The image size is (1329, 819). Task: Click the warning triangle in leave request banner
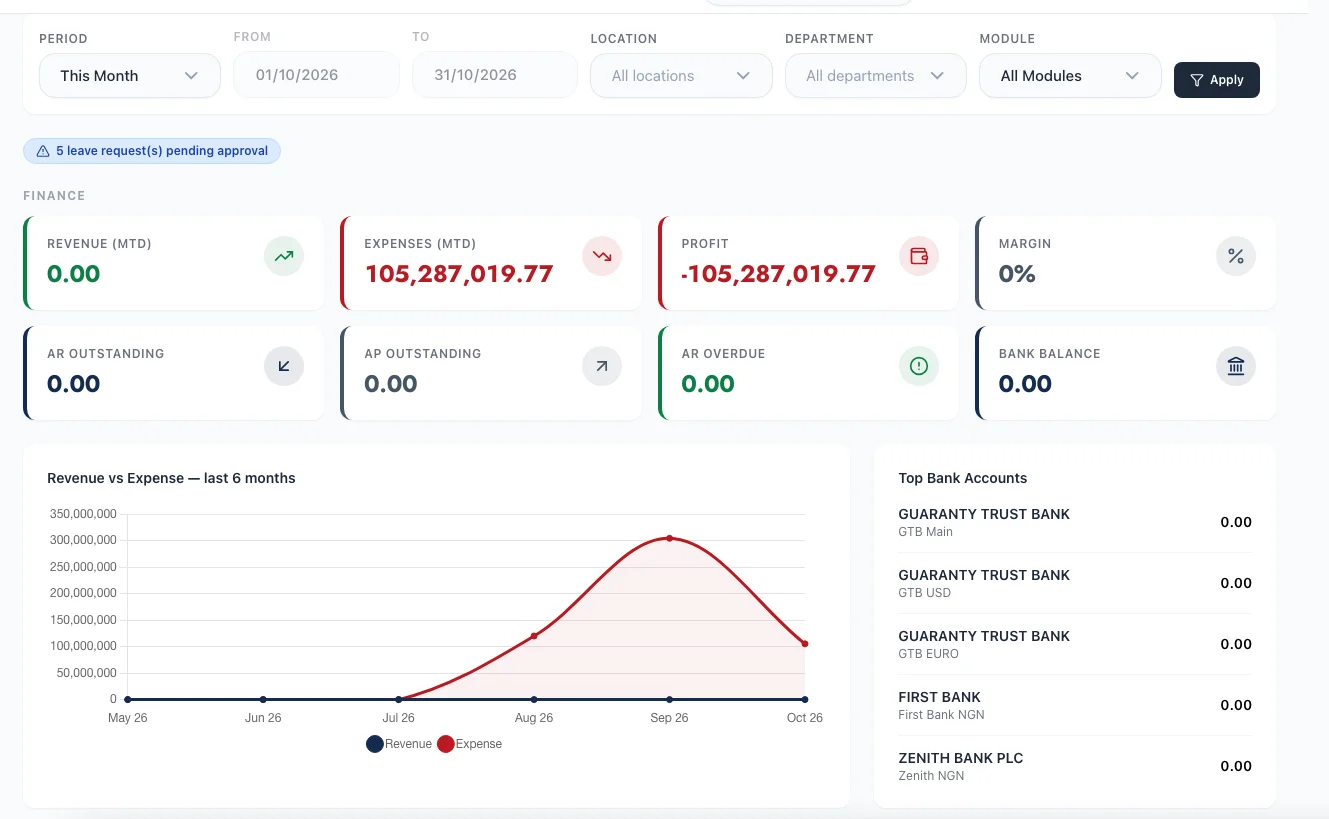click(x=43, y=151)
